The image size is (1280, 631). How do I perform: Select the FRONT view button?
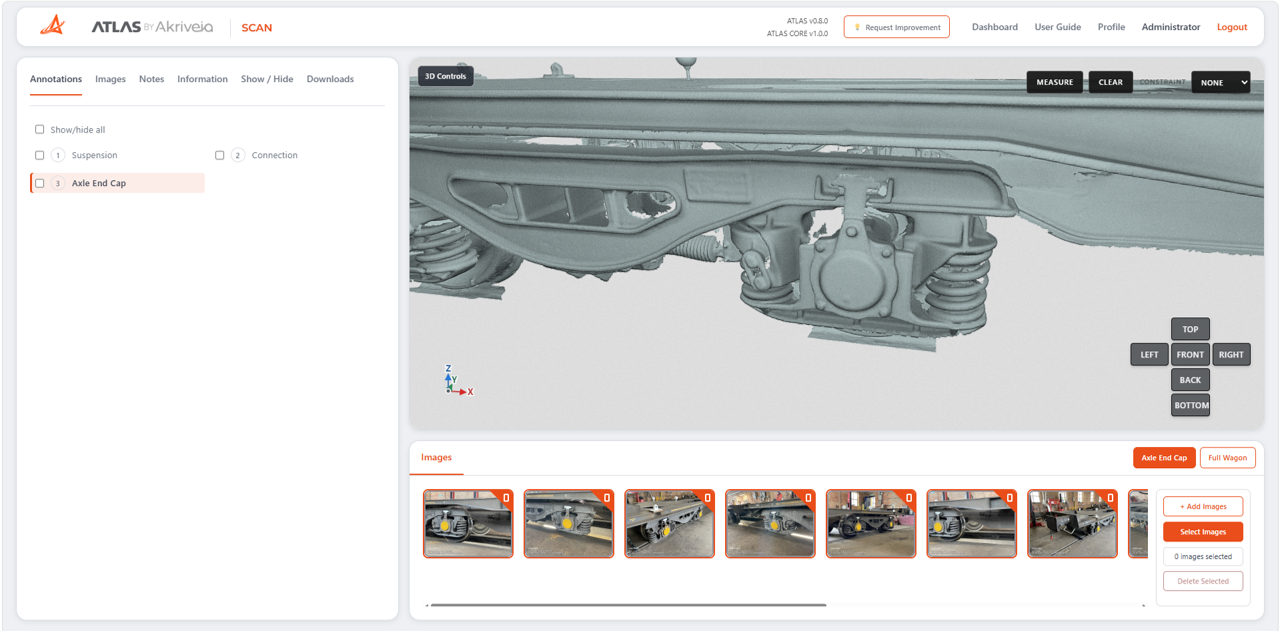(1190, 354)
